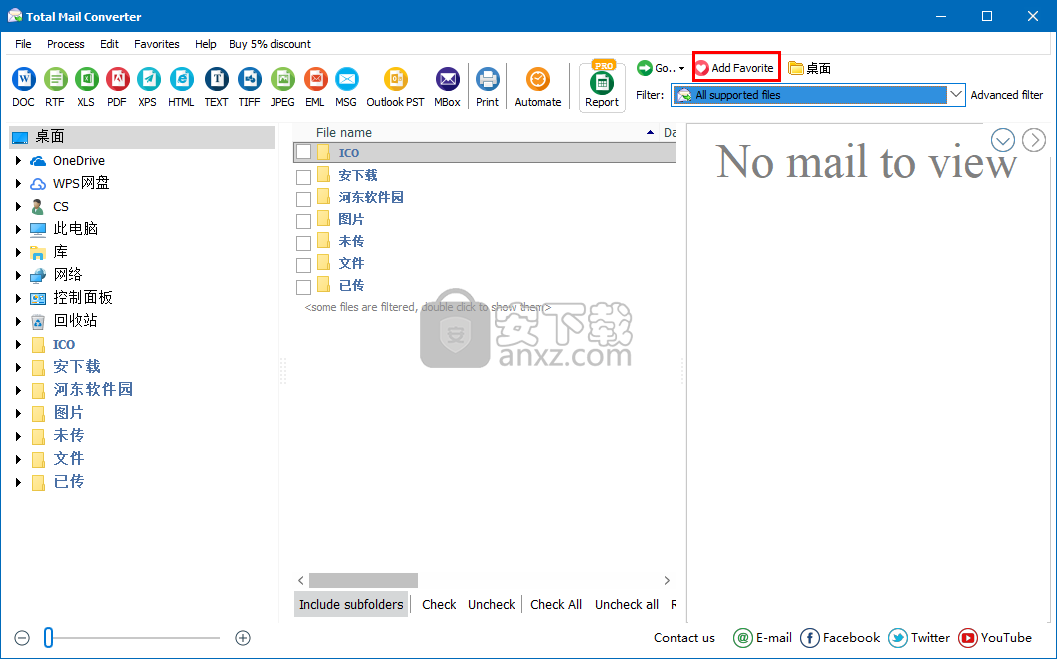This screenshot has width=1057, height=659.
Task: Open the Process menu
Action: click(65, 44)
